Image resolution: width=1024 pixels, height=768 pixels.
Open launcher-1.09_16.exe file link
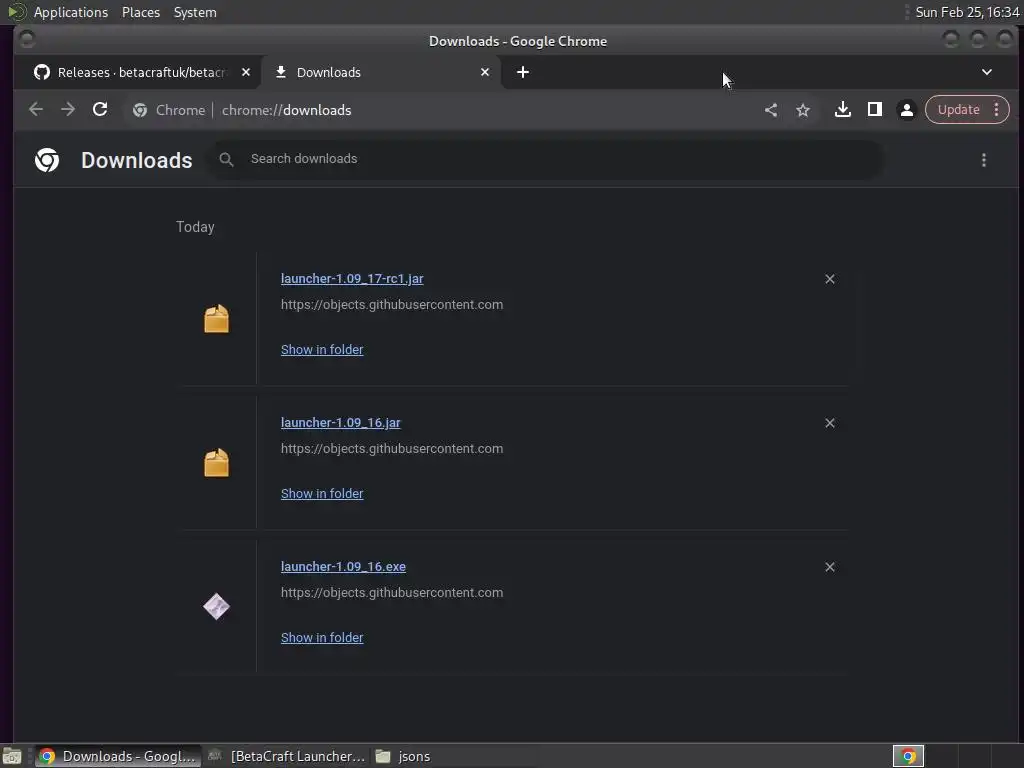pos(343,567)
